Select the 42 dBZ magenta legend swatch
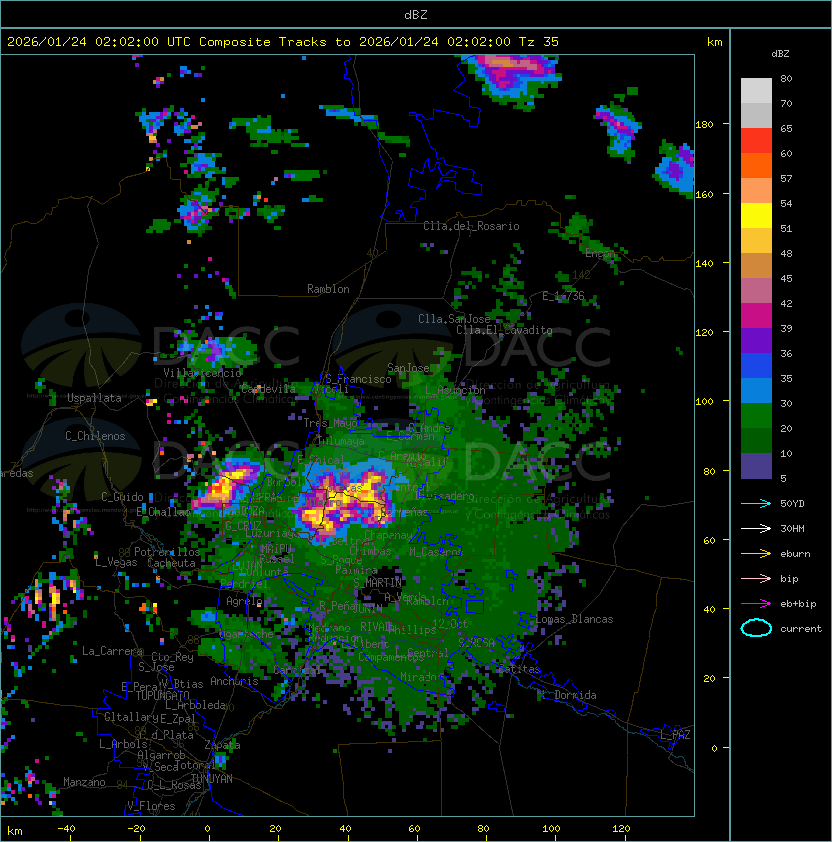The width and height of the screenshot is (832, 842). tap(756, 315)
